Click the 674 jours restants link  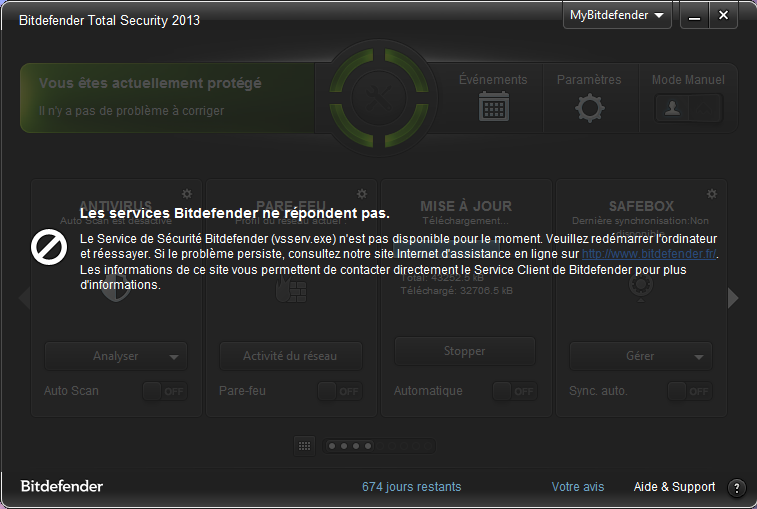click(x=411, y=487)
